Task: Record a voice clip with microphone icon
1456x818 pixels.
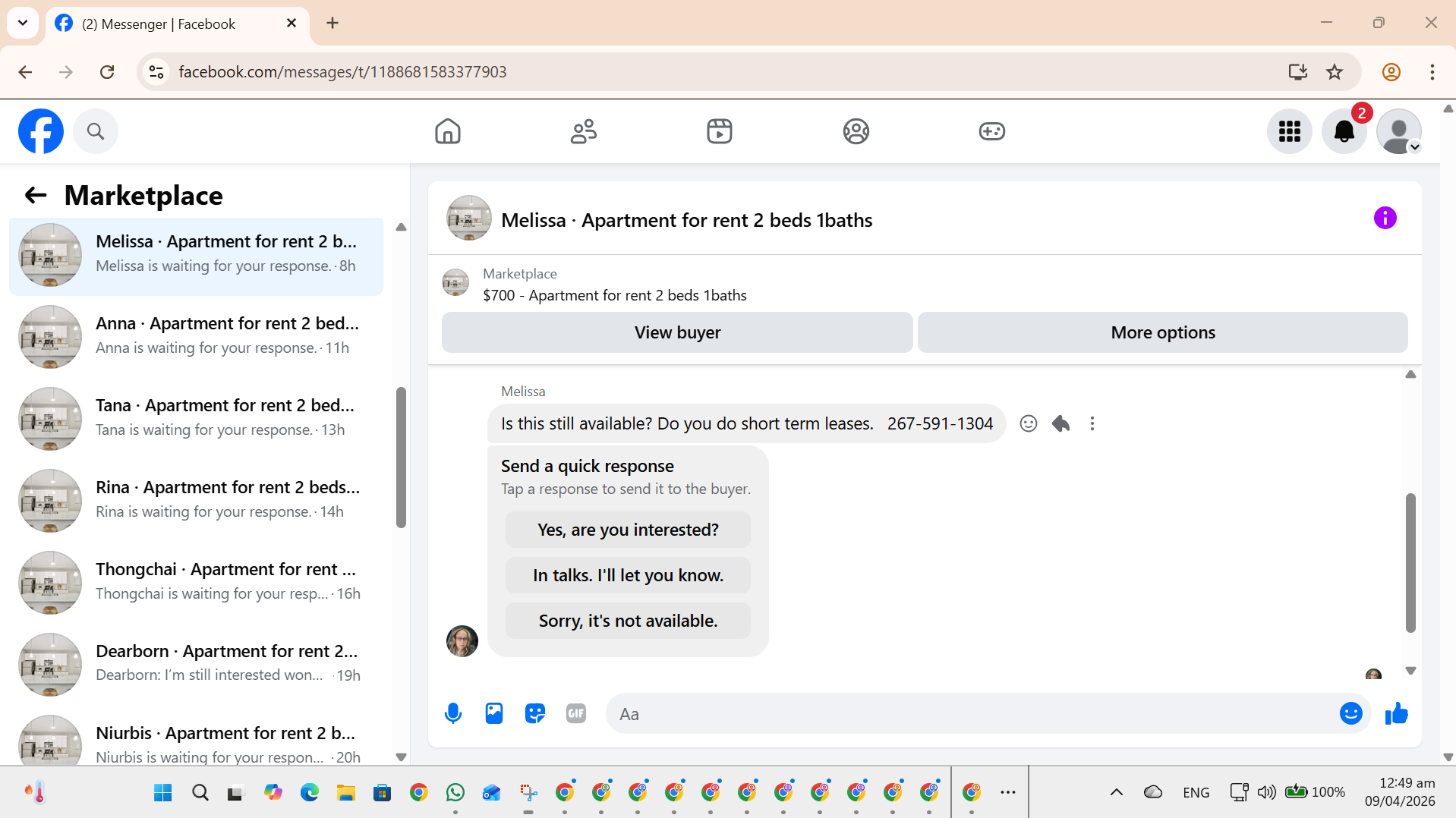Action: [453, 714]
